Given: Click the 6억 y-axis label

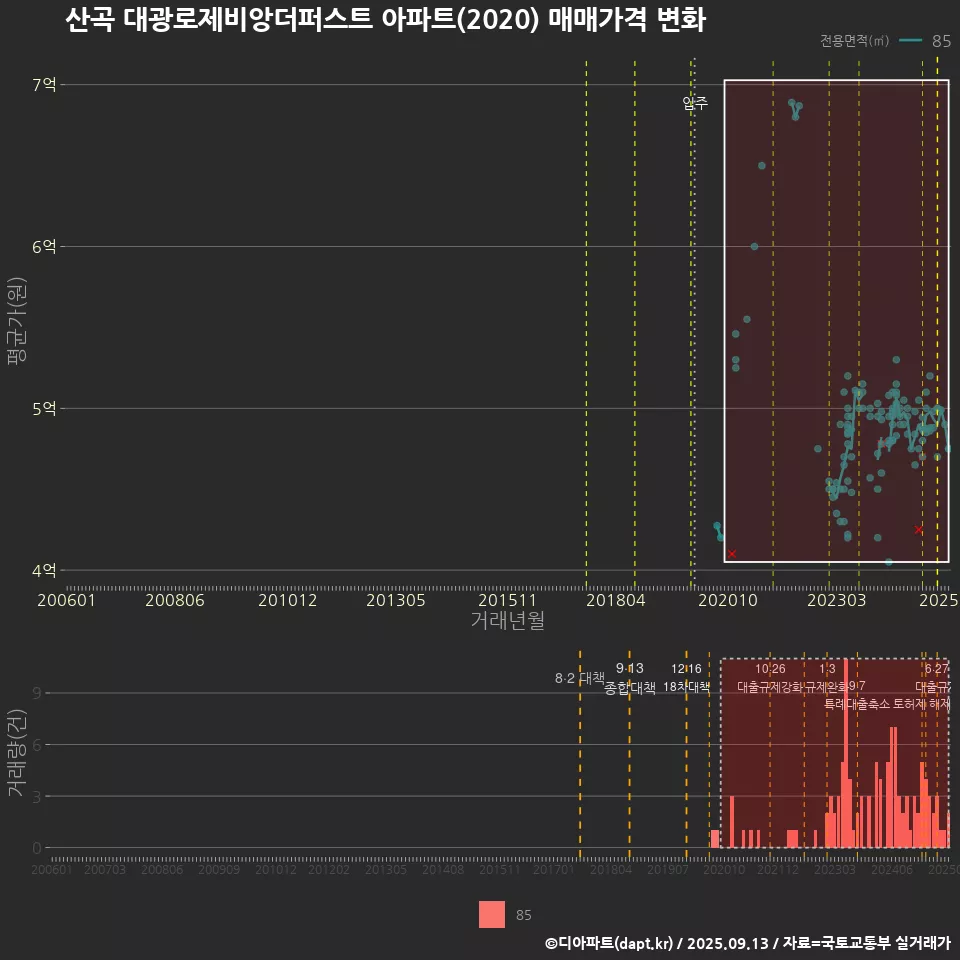Looking at the screenshot, I should (x=44, y=247).
